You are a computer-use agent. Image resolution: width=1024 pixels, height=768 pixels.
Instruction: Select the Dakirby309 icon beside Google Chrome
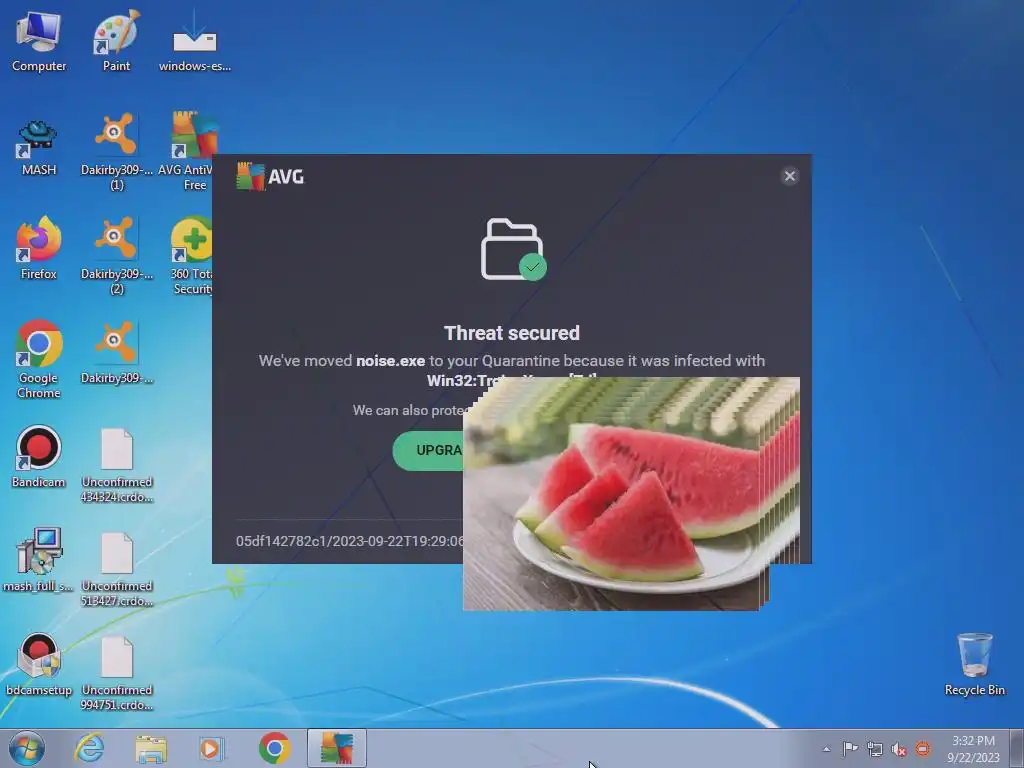[x=116, y=351]
